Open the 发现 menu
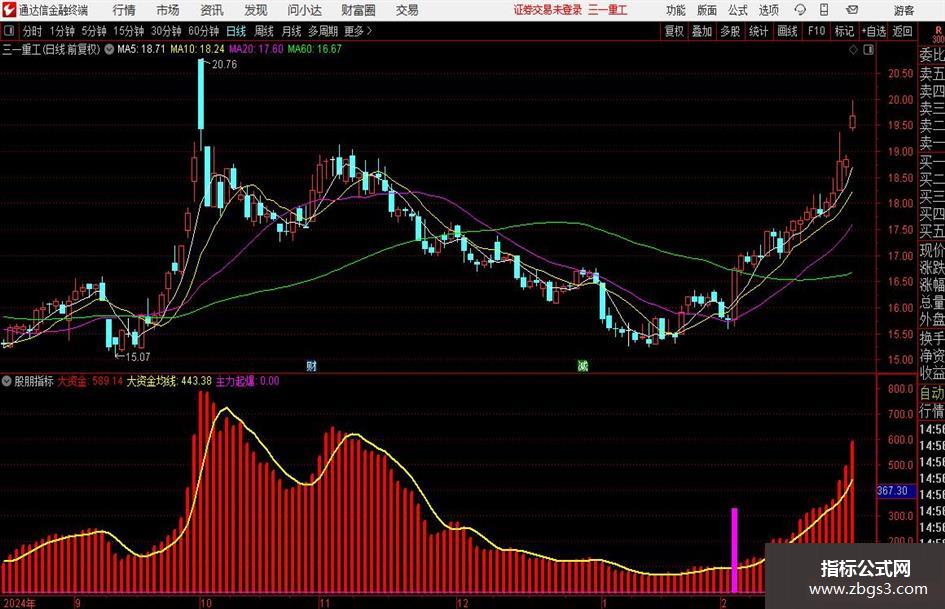 tap(256, 10)
